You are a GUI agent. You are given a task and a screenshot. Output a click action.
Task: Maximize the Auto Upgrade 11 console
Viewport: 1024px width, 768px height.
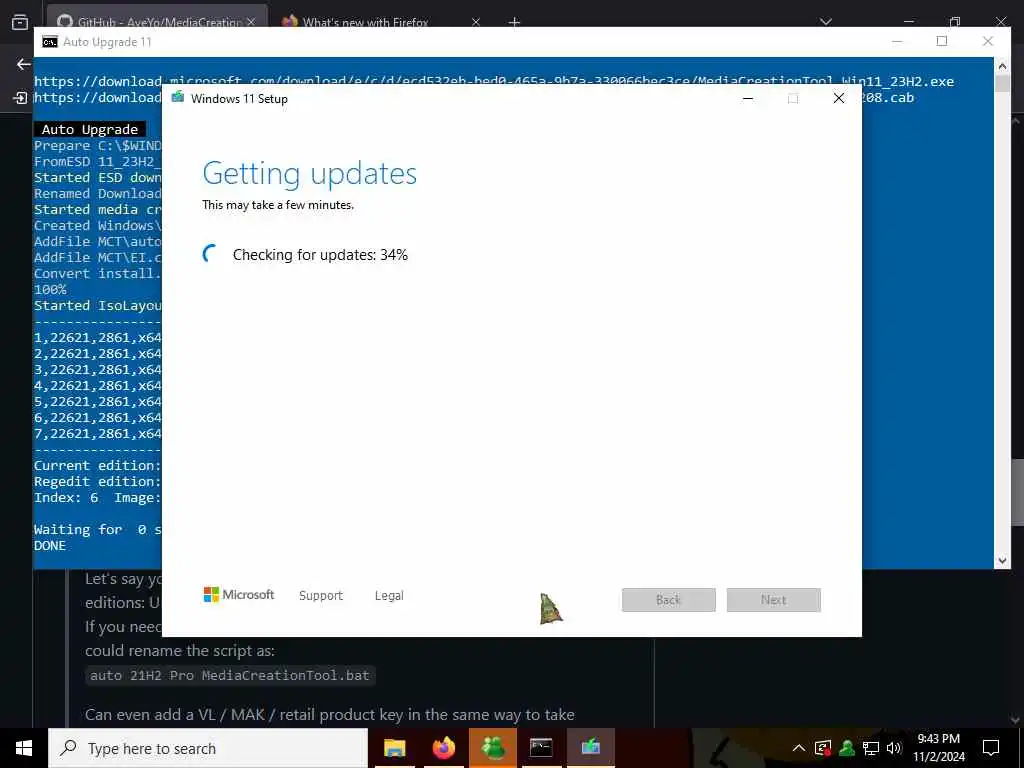click(x=942, y=41)
